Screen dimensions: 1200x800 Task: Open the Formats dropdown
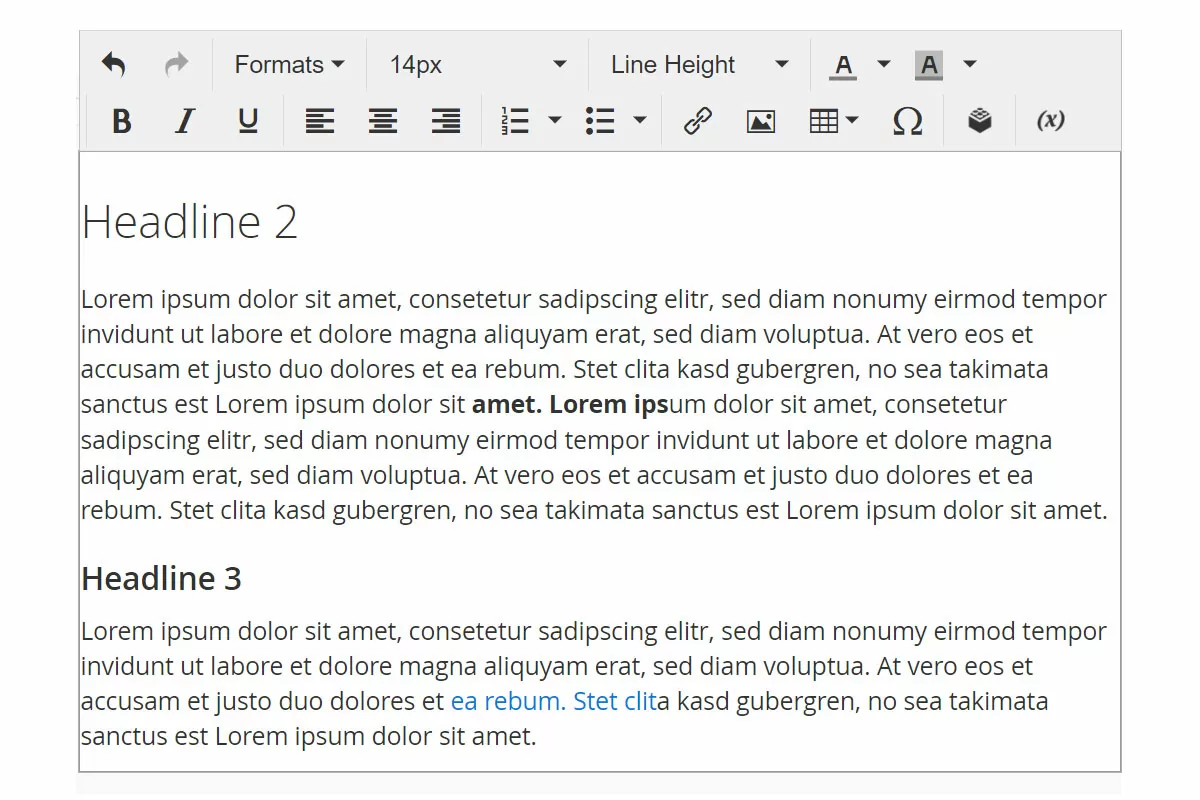[x=288, y=64]
